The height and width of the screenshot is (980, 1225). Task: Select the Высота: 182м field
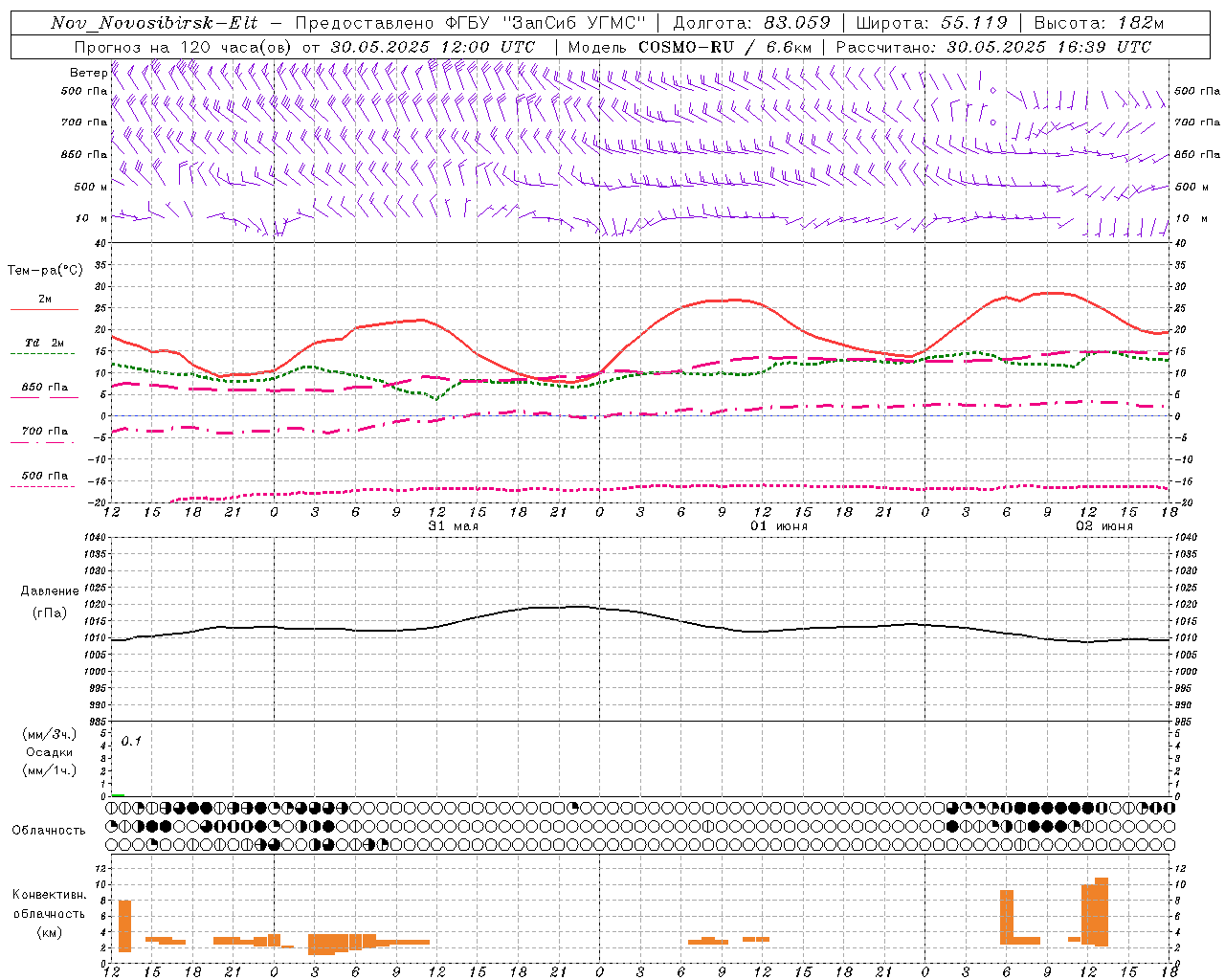point(1099,23)
